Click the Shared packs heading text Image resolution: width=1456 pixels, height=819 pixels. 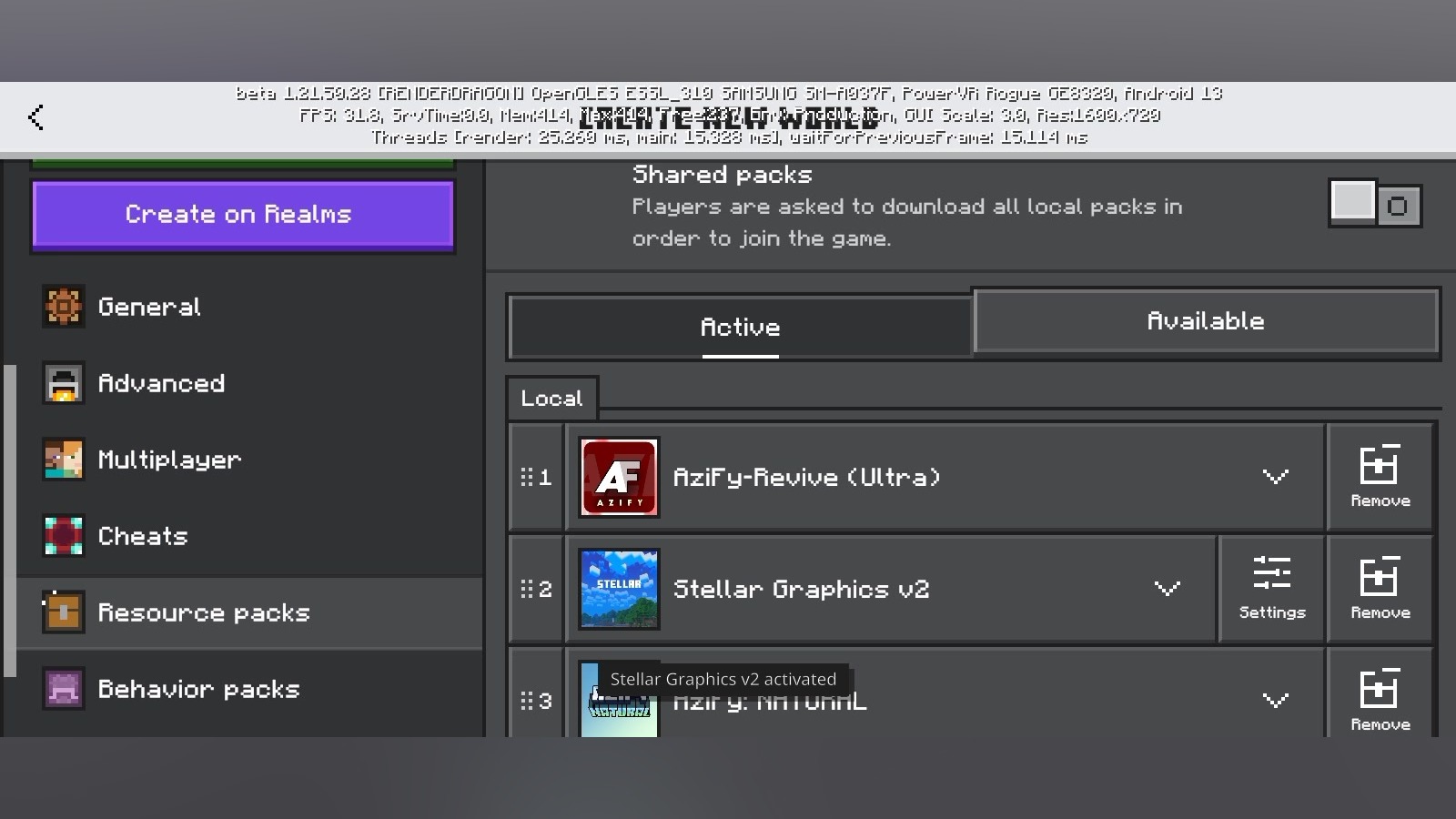point(722,174)
